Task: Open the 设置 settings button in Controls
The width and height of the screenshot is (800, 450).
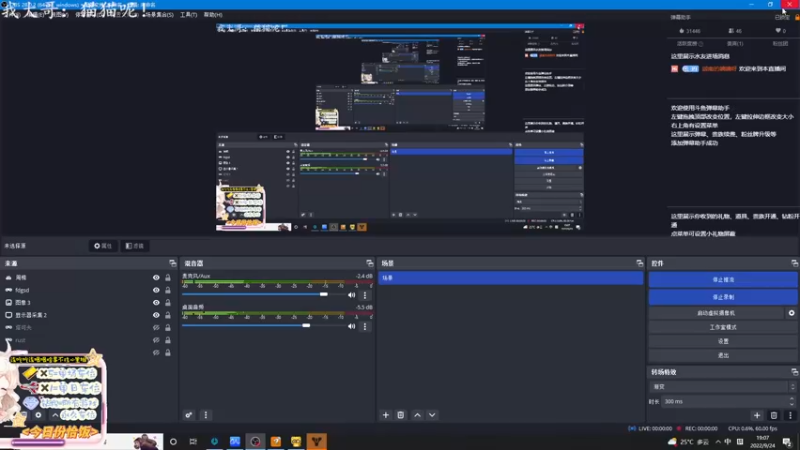Action: [723, 341]
